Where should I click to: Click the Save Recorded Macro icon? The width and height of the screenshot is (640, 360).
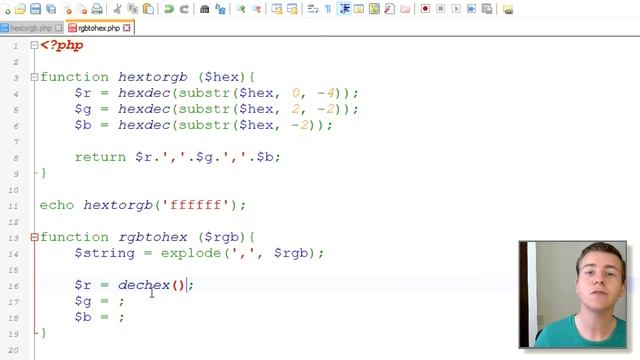(487, 9)
